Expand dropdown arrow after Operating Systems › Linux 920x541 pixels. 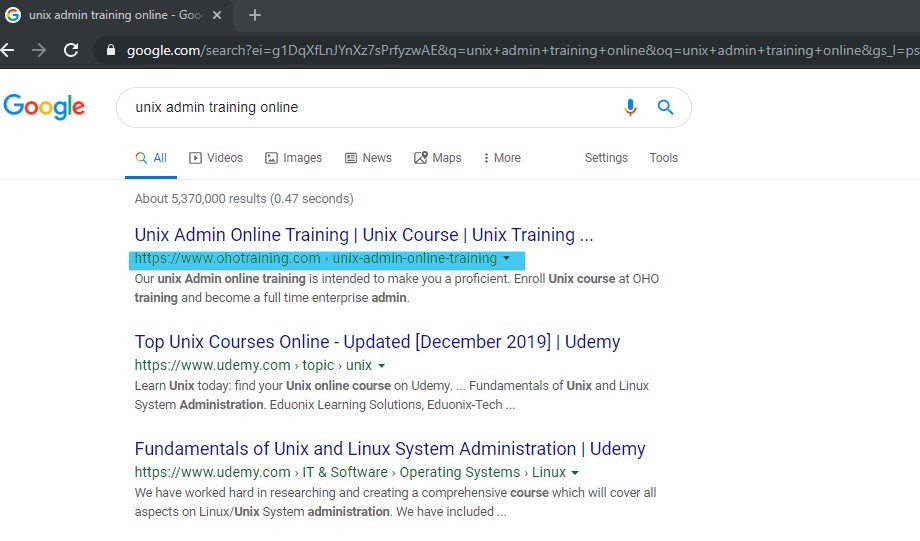(x=575, y=472)
